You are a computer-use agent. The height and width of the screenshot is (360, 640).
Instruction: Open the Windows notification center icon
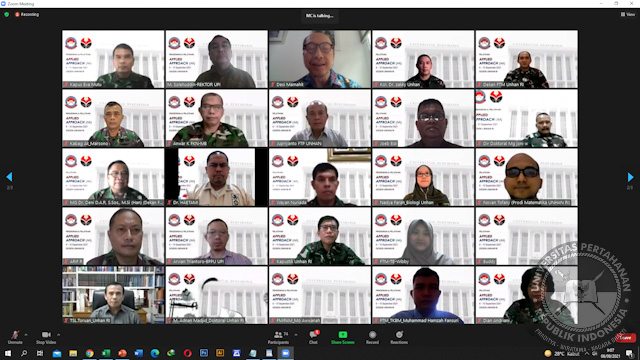(630, 353)
